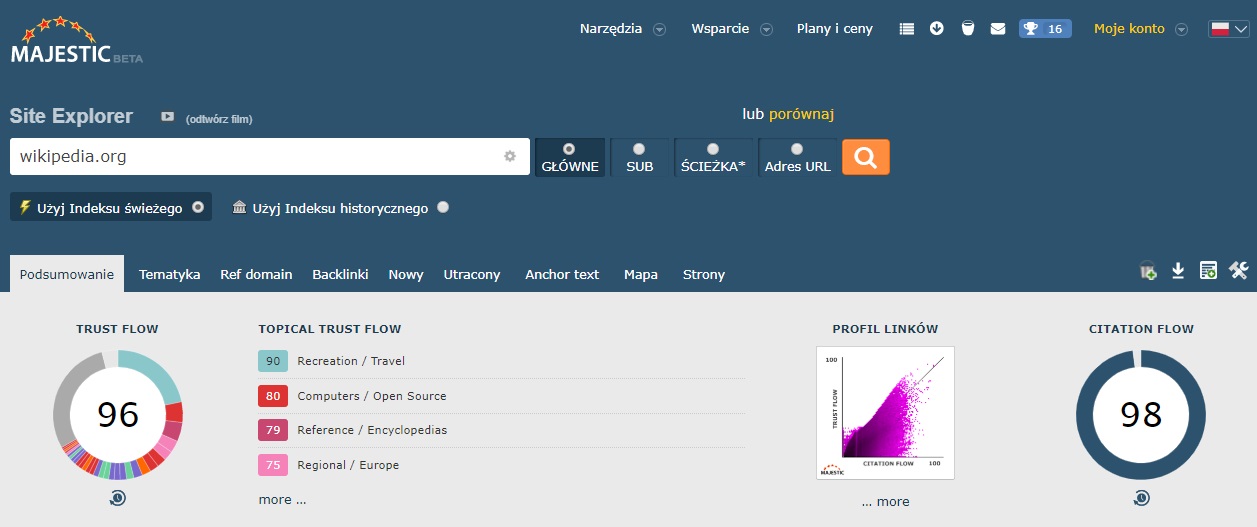Click the trophy badge showing 16
Screen dimensions: 1257x527
[1045, 29]
